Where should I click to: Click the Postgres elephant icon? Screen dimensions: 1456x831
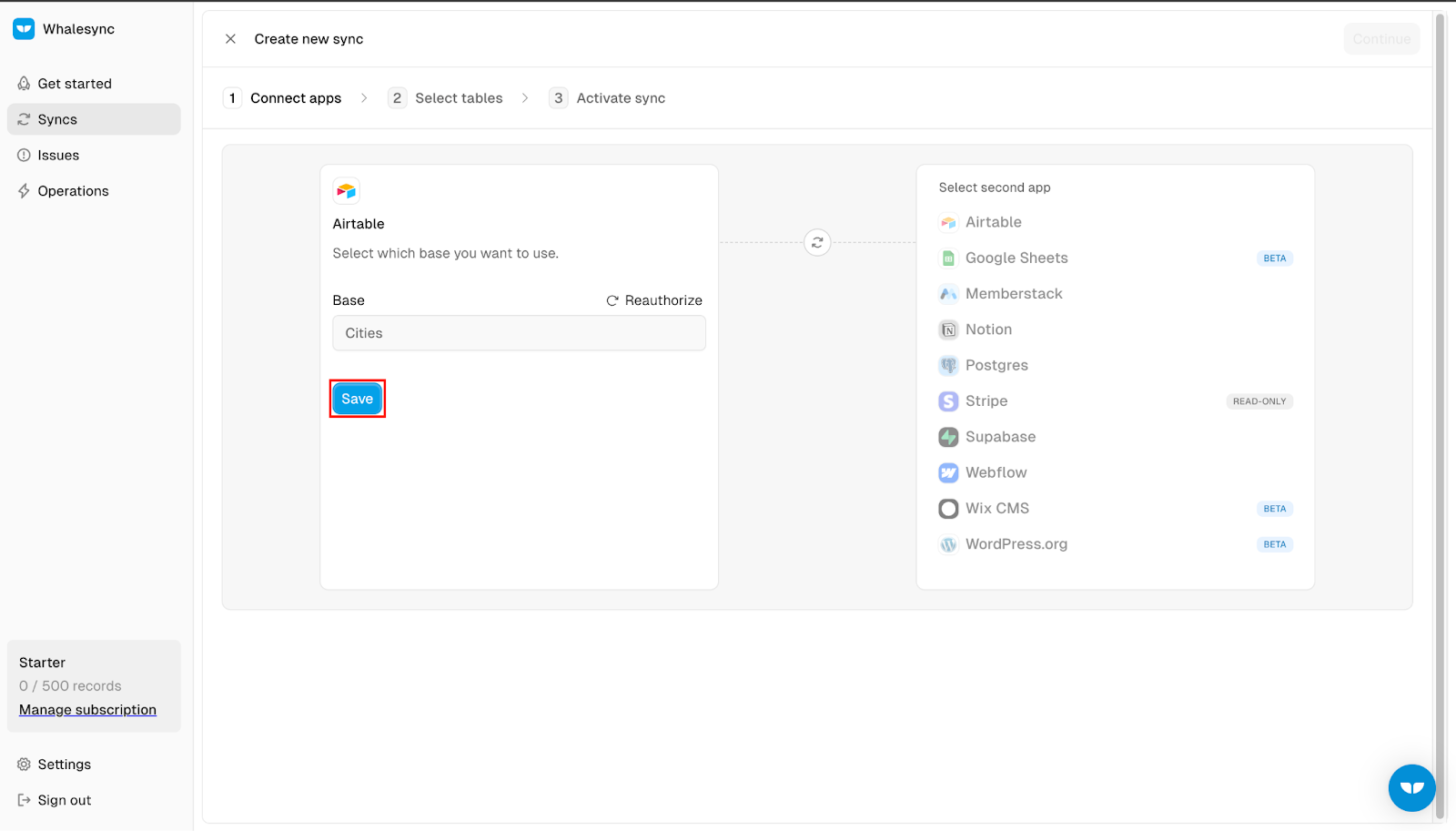click(948, 365)
